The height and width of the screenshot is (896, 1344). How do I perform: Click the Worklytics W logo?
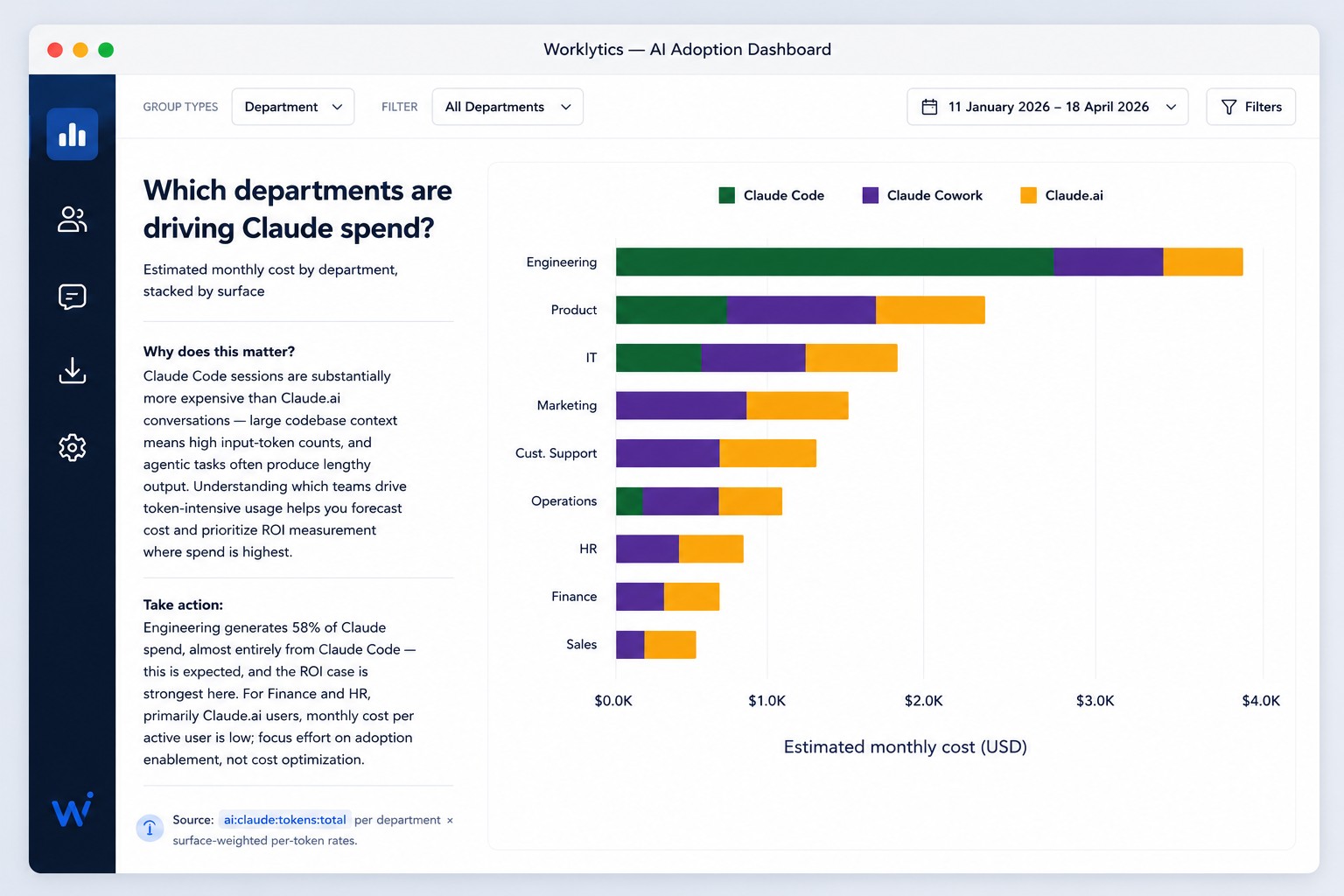point(72,809)
